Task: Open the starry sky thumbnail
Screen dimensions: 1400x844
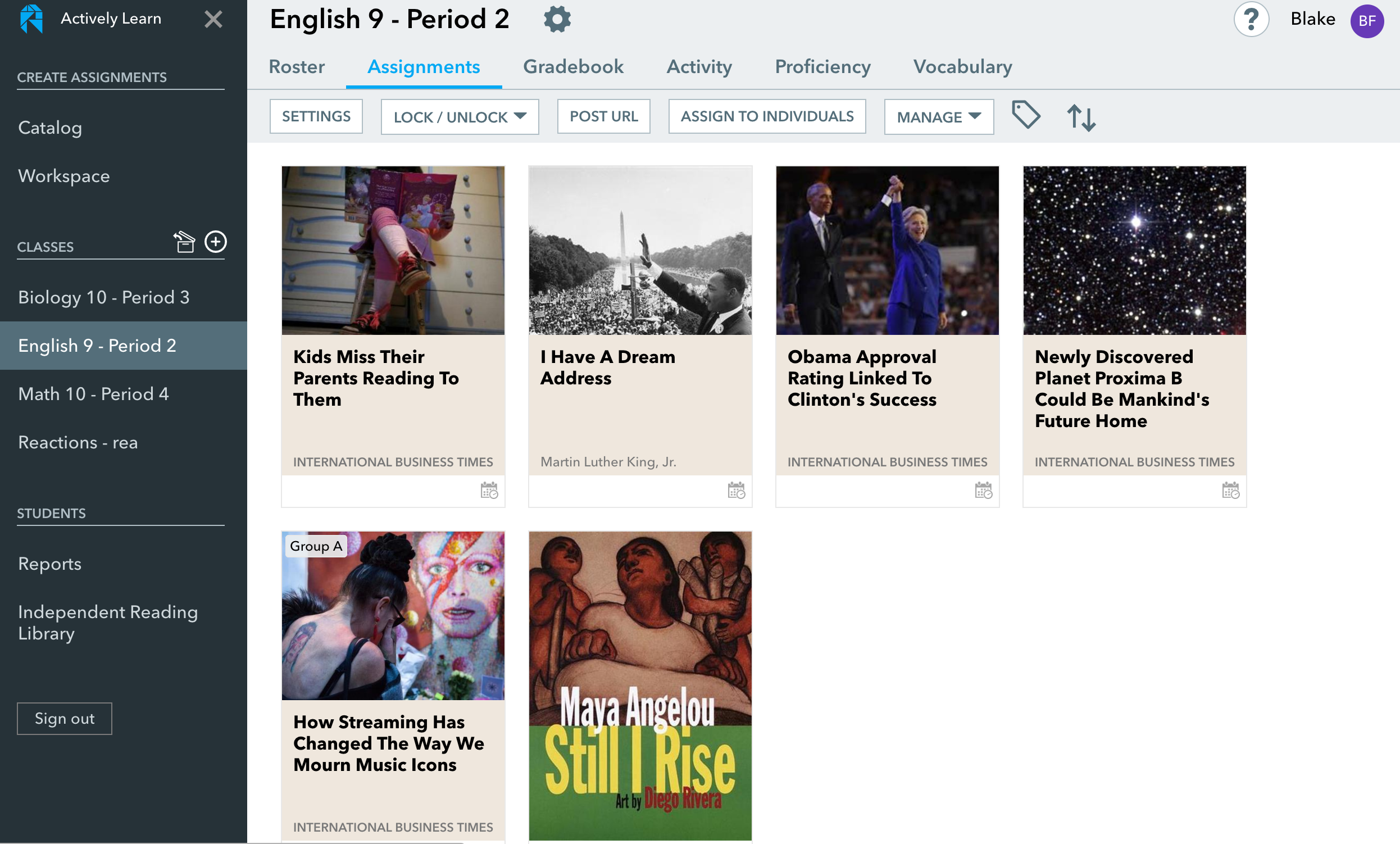Action: click(1135, 251)
